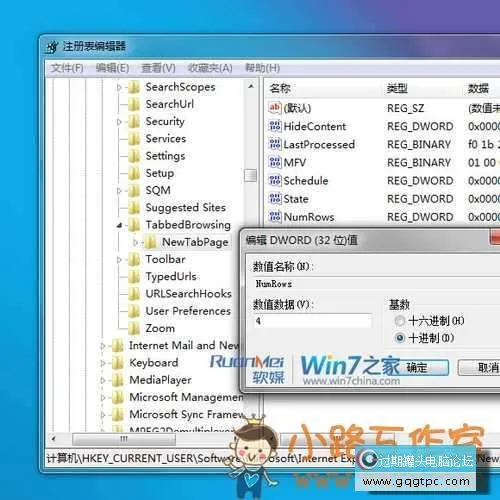The height and width of the screenshot is (500, 500).
Task: Click the tree horizontal scrollbar thumb
Action: click(124, 439)
